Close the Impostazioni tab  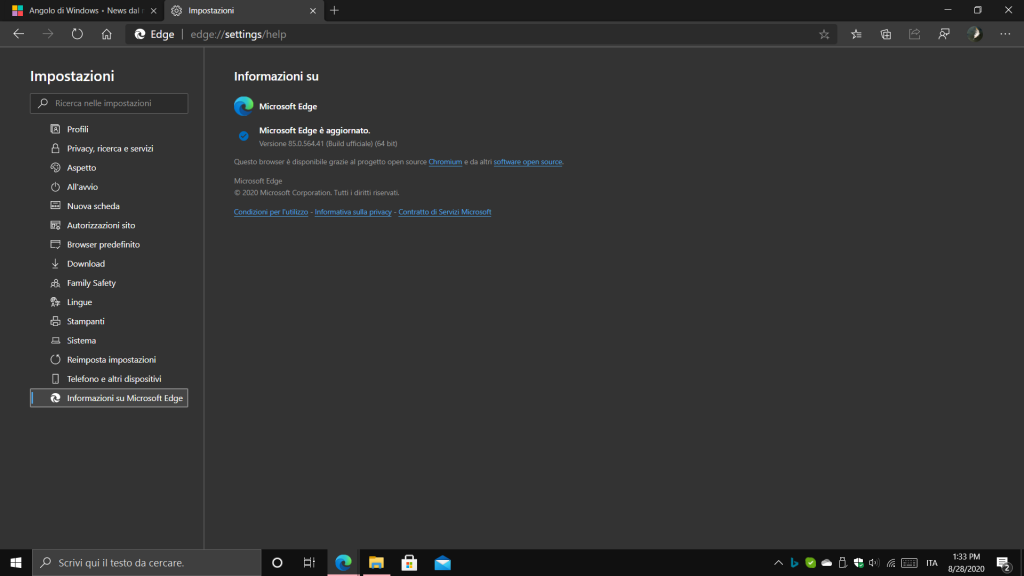312,10
